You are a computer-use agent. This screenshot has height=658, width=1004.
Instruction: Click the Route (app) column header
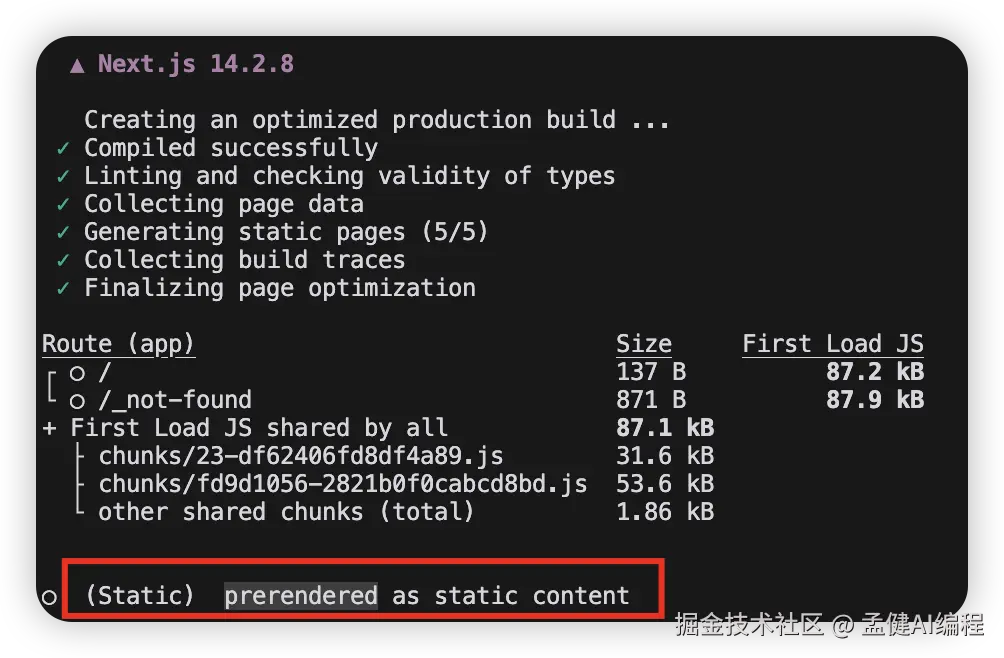(x=118, y=344)
